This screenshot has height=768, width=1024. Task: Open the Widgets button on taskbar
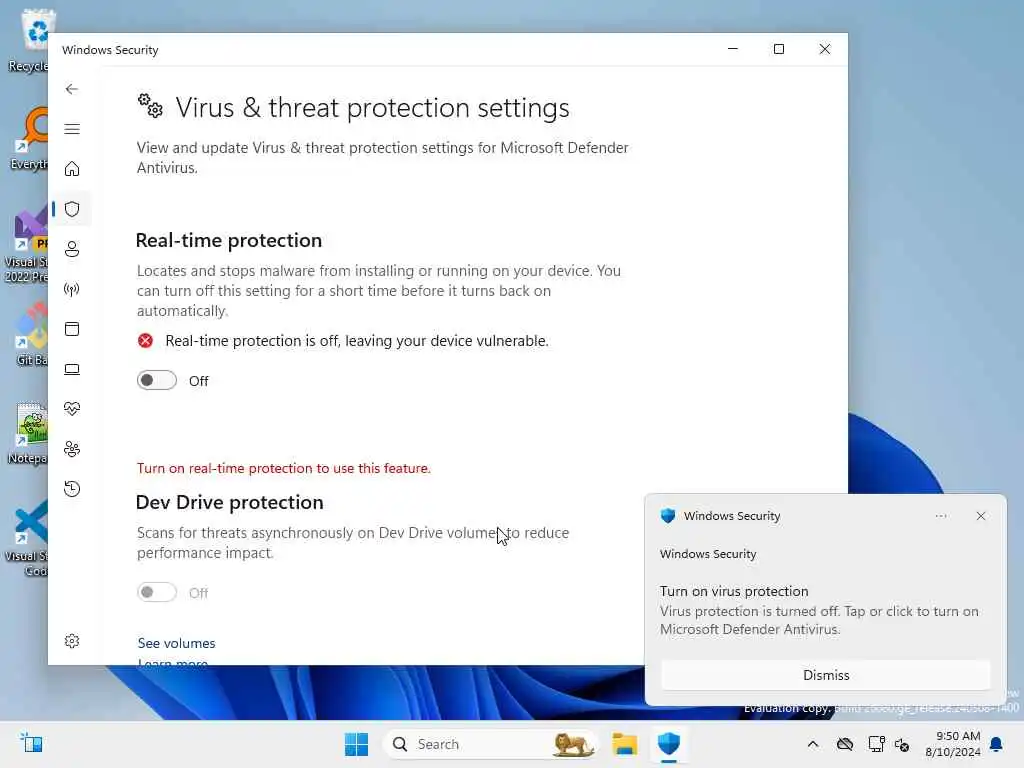point(31,744)
